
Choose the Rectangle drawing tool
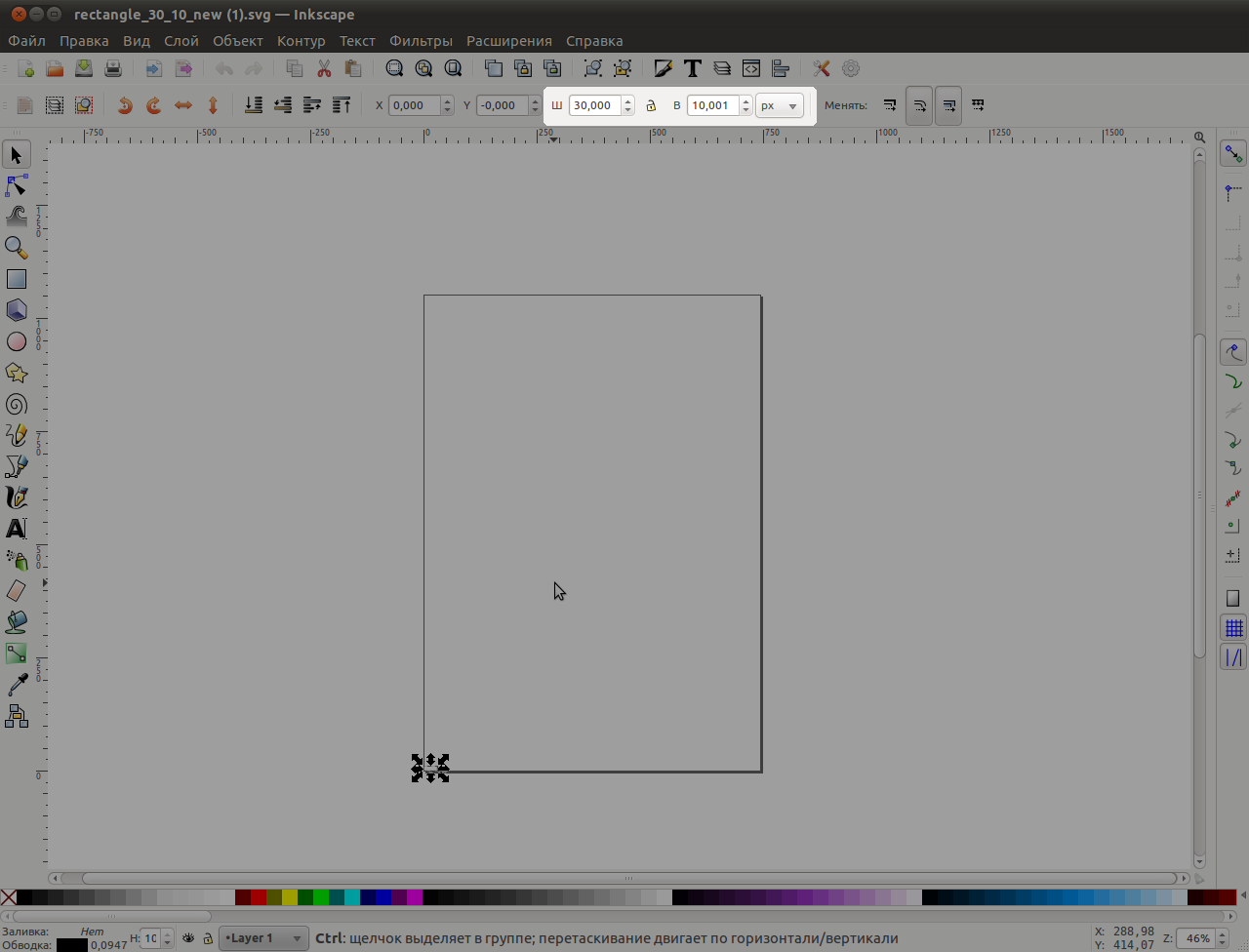(17, 279)
